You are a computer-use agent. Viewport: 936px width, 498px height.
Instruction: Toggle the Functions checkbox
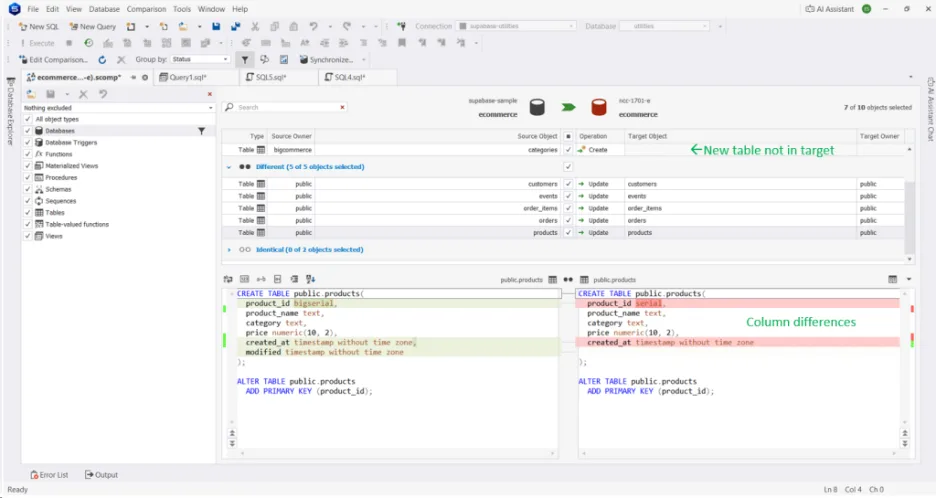(x=27, y=154)
